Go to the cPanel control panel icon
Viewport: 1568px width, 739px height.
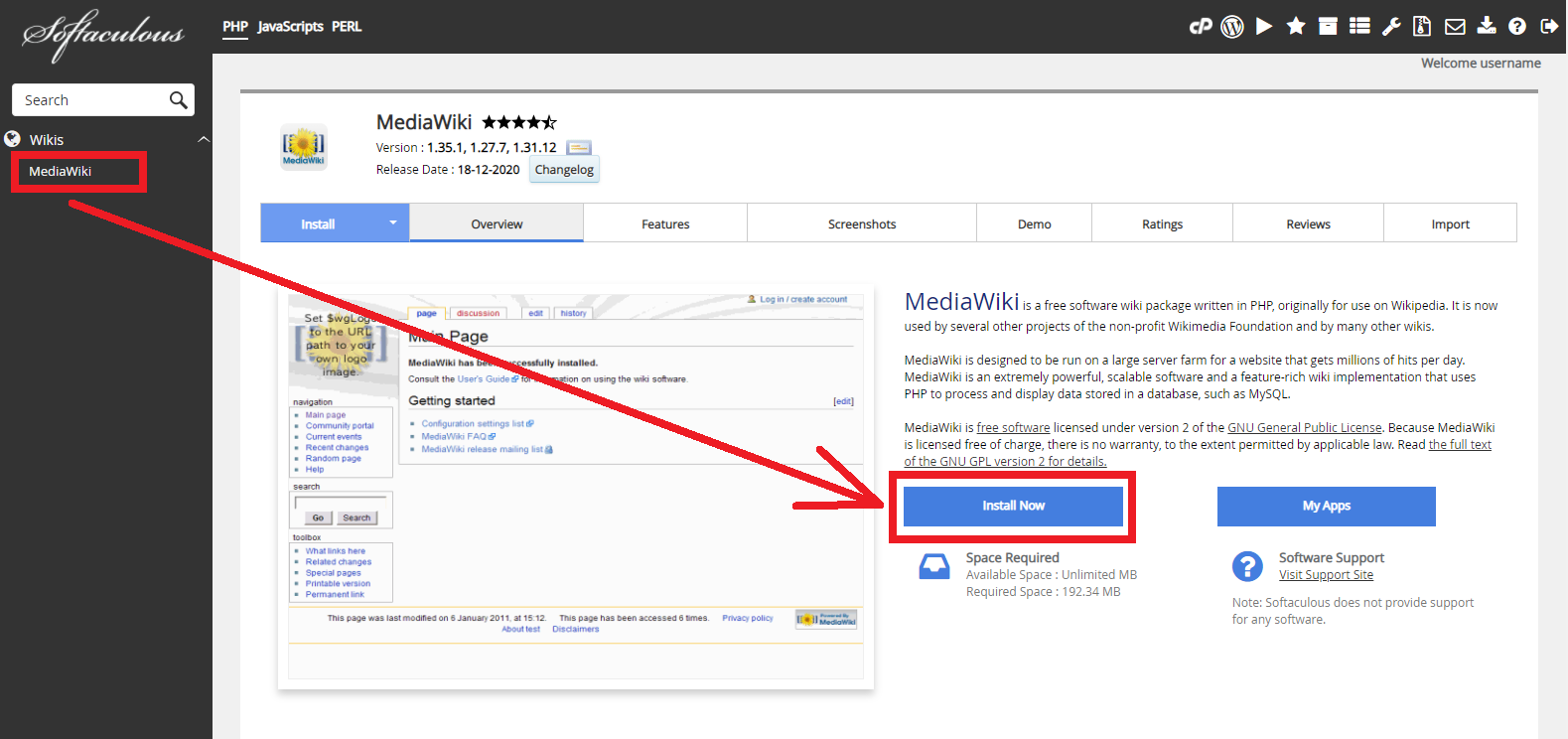[1201, 27]
